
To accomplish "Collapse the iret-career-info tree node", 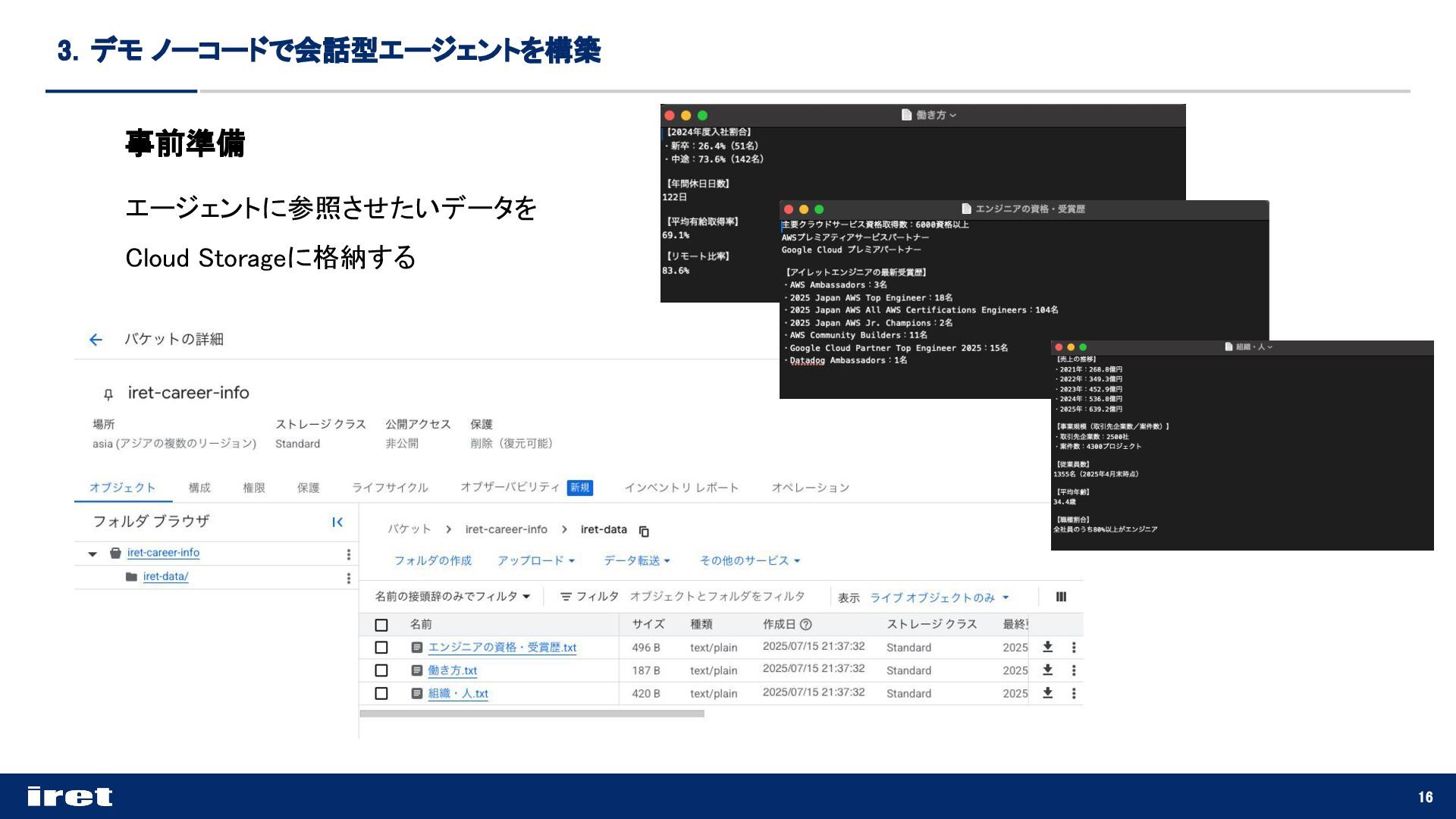I will pos(93,554).
